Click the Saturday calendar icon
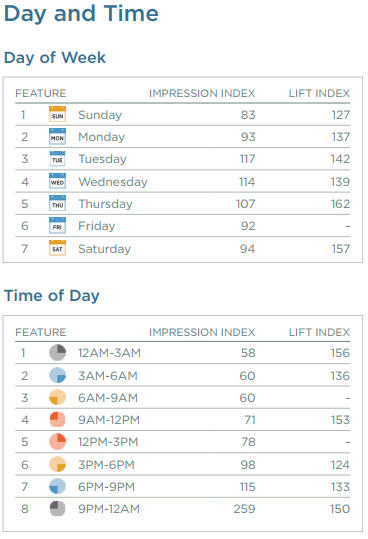368x539 pixels. [x=57, y=248]
